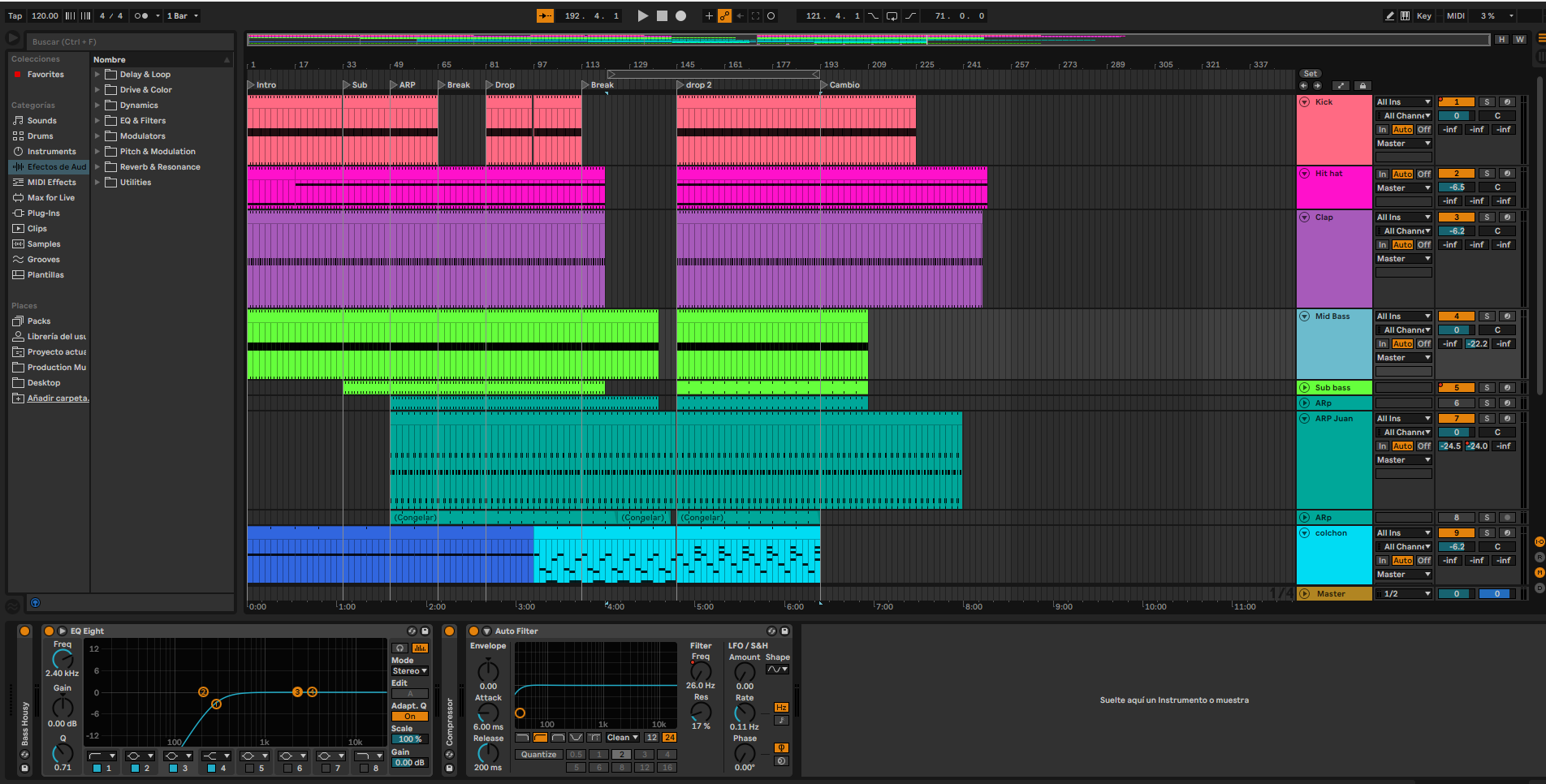Arm the Clap track for recording
1546x784 pixels.
[x=1507, y=217]
